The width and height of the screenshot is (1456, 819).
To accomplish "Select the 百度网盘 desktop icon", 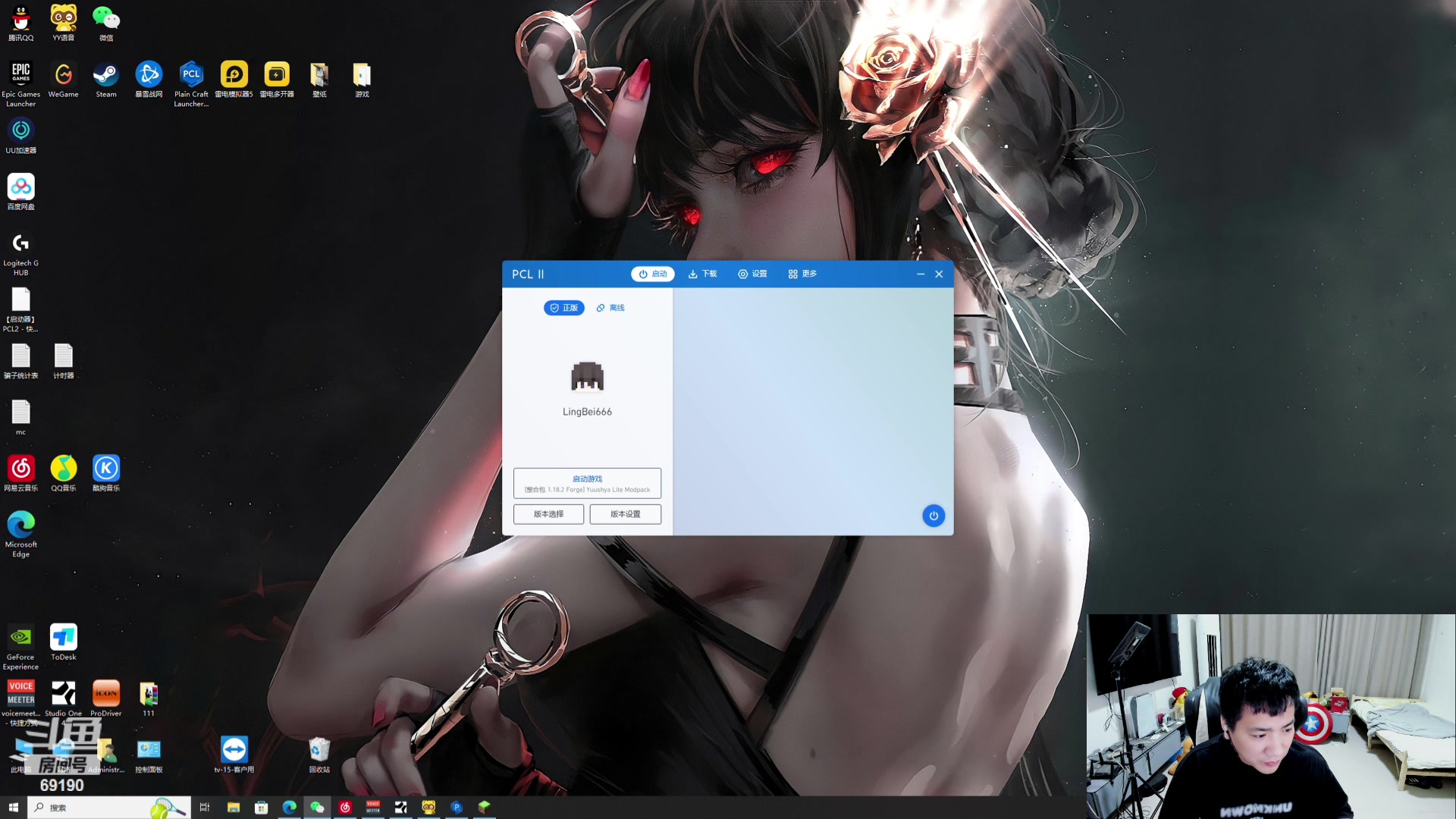I will 21,193.
